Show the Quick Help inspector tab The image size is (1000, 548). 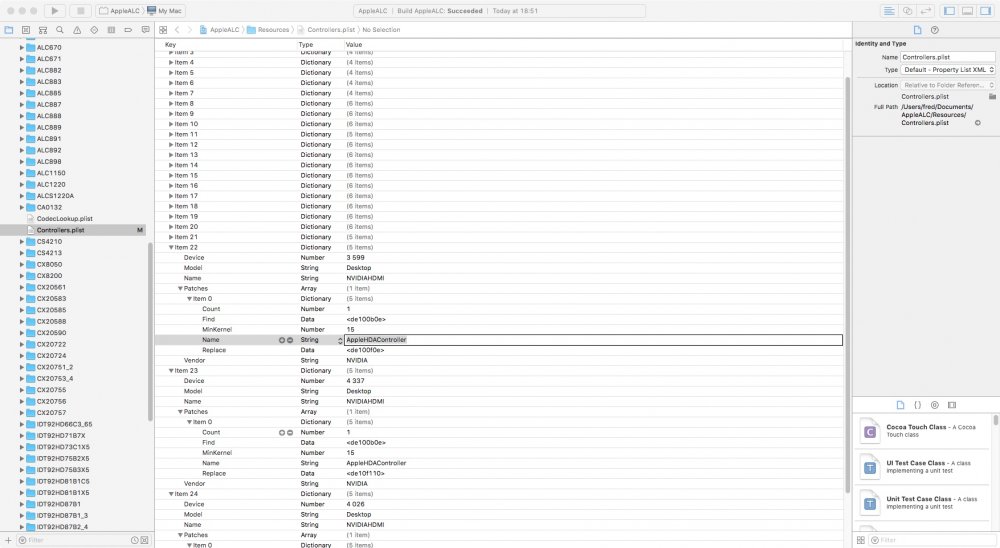point(934,30)
